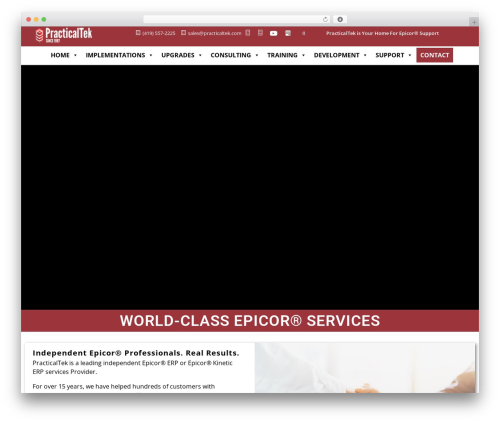
Task: Click the envelope icon beside the sales email
Action: (183, 33)
